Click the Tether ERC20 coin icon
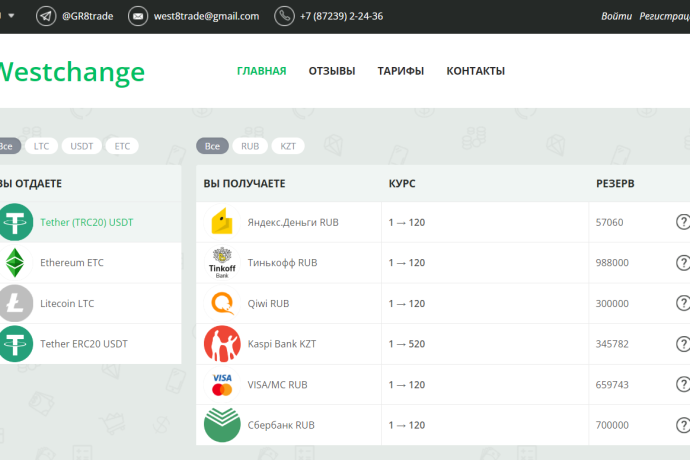Screen dimensions: 690x460 (x=15, y=344)
